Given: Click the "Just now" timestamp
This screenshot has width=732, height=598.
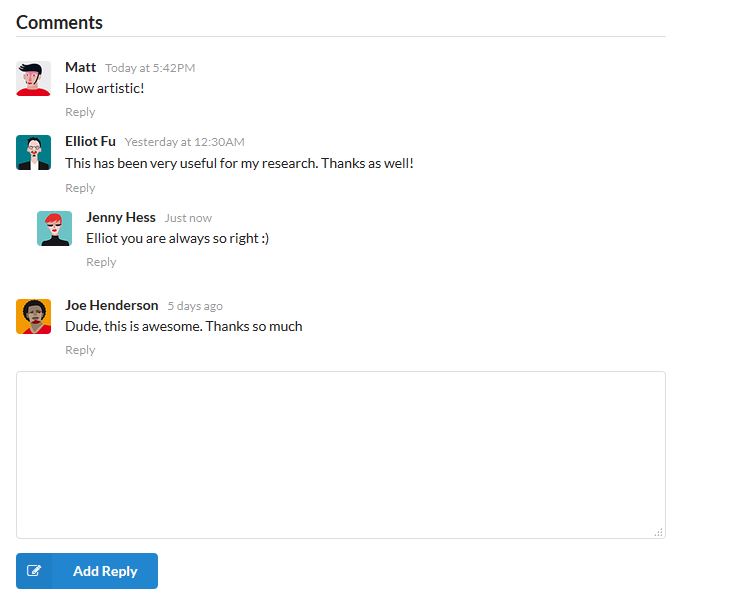Looking at the screenshot, I should coord(188,218).
